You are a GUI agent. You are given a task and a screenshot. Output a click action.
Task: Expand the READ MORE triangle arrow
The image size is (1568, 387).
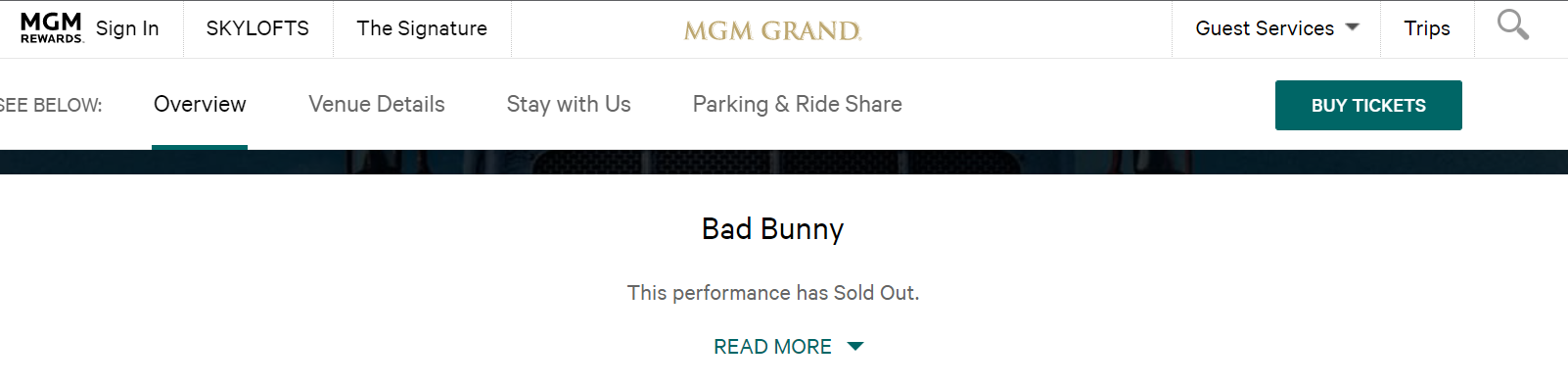pyautogui.click(x=854, y=346)
